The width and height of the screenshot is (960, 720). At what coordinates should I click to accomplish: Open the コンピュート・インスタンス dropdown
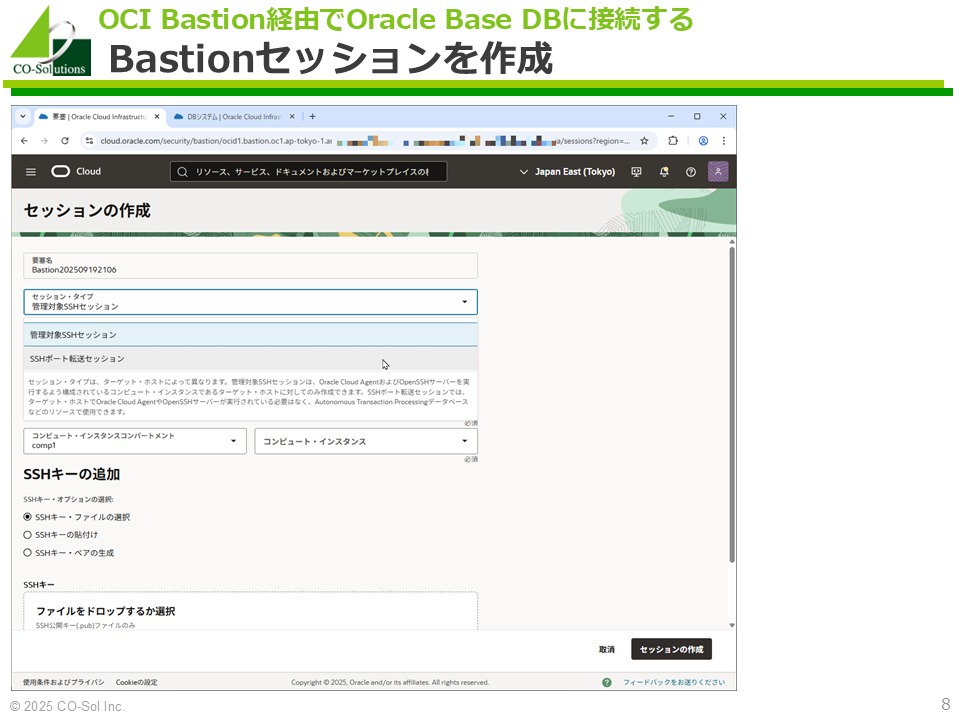pyautogui.click(x=366, y=441)
